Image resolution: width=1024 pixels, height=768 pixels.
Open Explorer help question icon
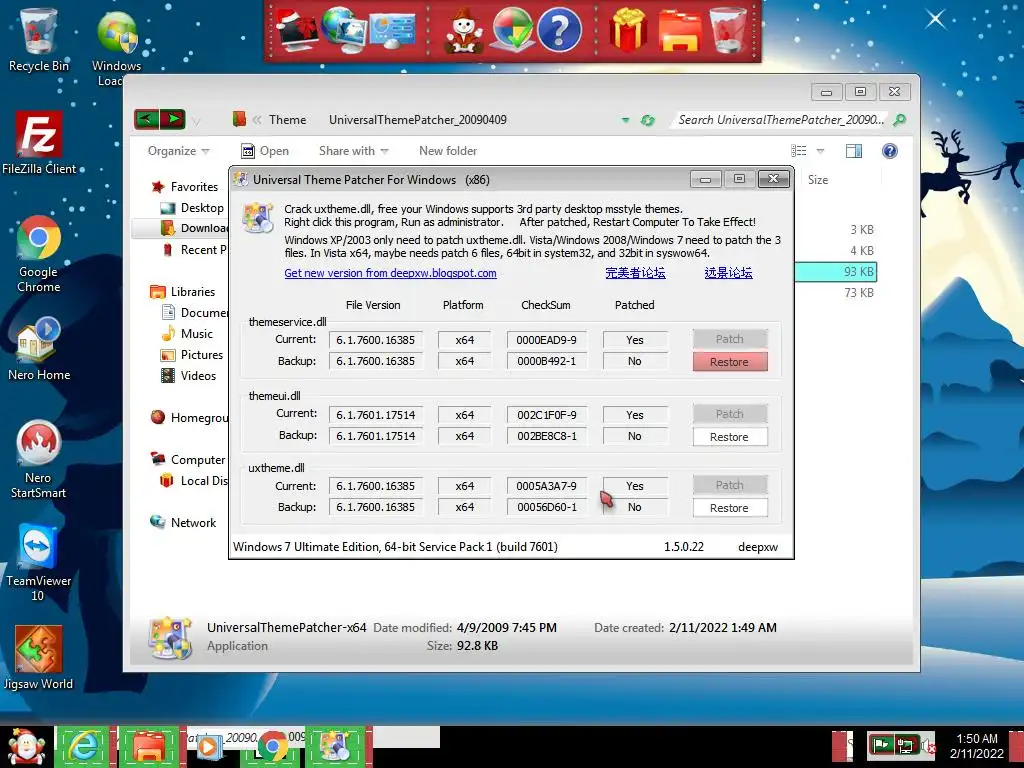(x=889, y=151)
